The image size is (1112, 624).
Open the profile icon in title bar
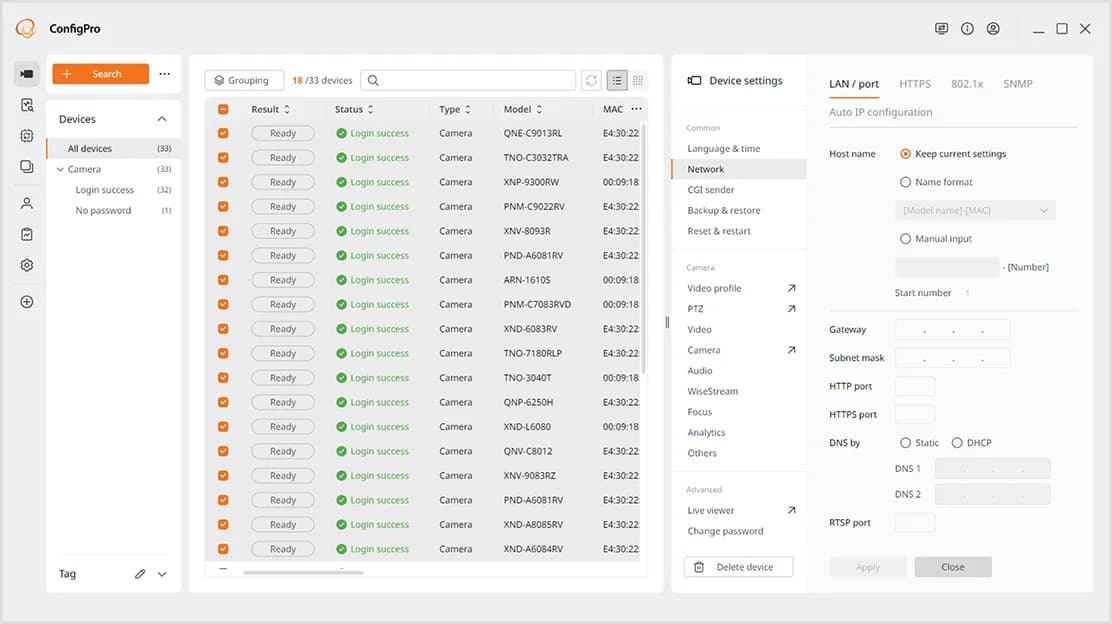(993, 28)
